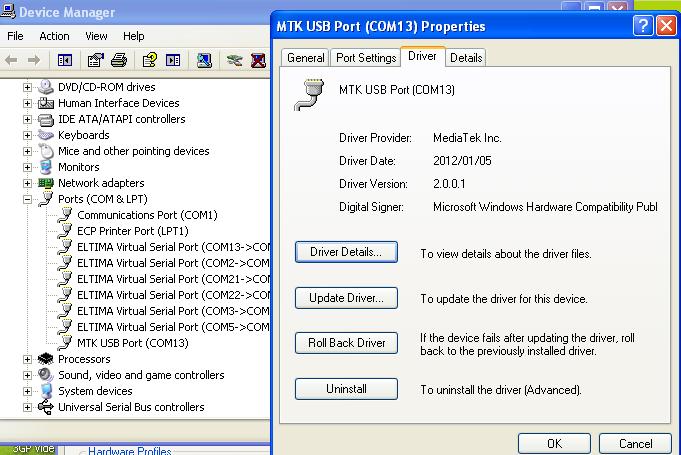This screenshot has width=681, height=455.
Task: Switch to the General tab
Action: 305,58
